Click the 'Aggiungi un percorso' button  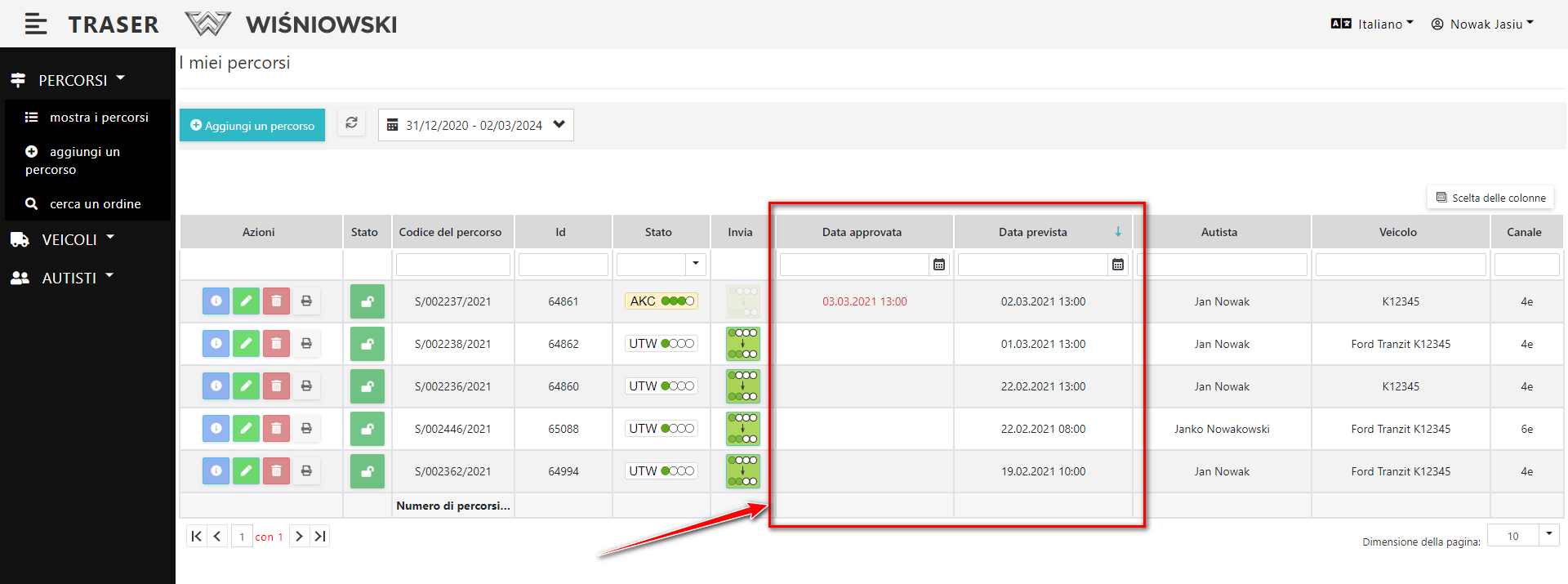tap(252, 126)
